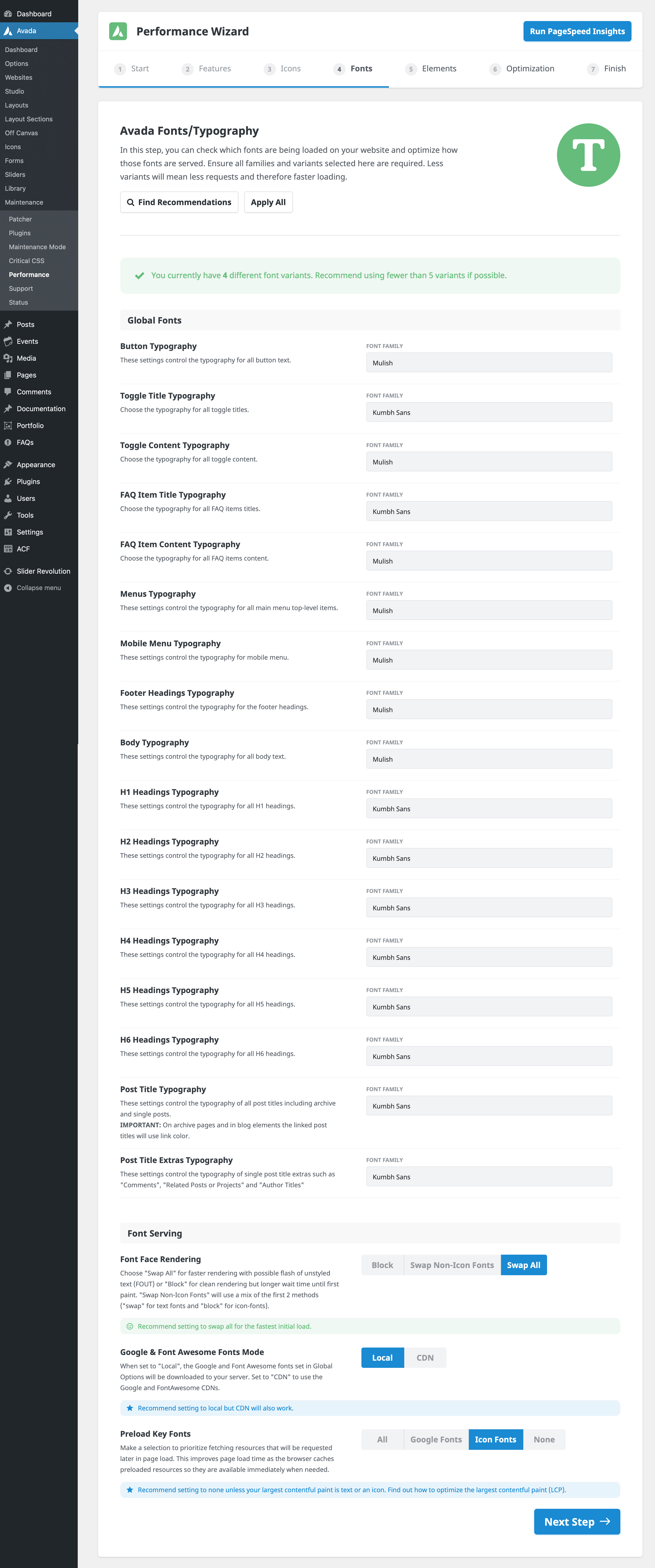Open Body Typography font family field
This screenshot has width=655, height=1568.
pos(489,759)
